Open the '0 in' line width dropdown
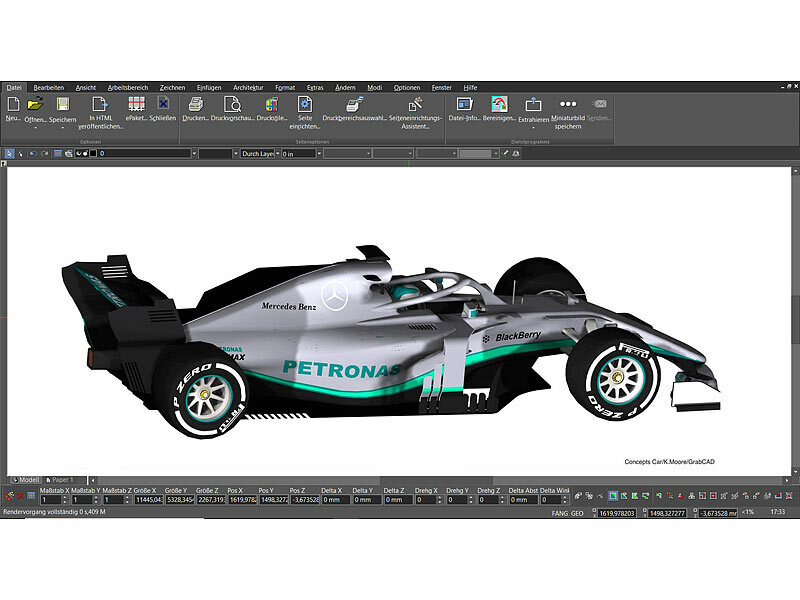Screen dimensions: 800x600 [x=319, y=153]
